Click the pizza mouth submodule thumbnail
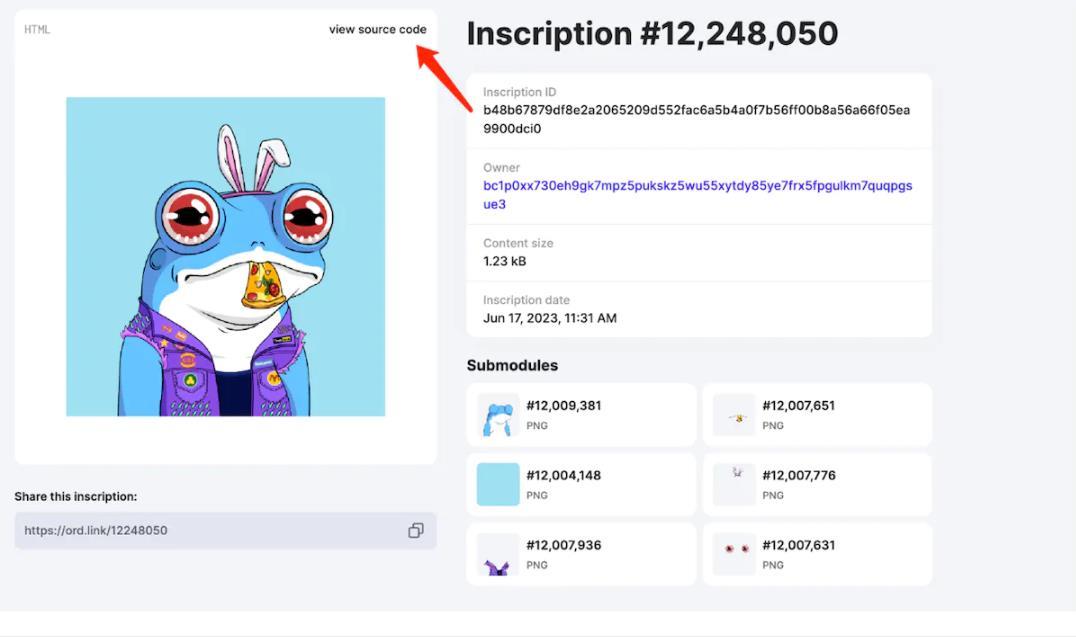 point(734,415)
